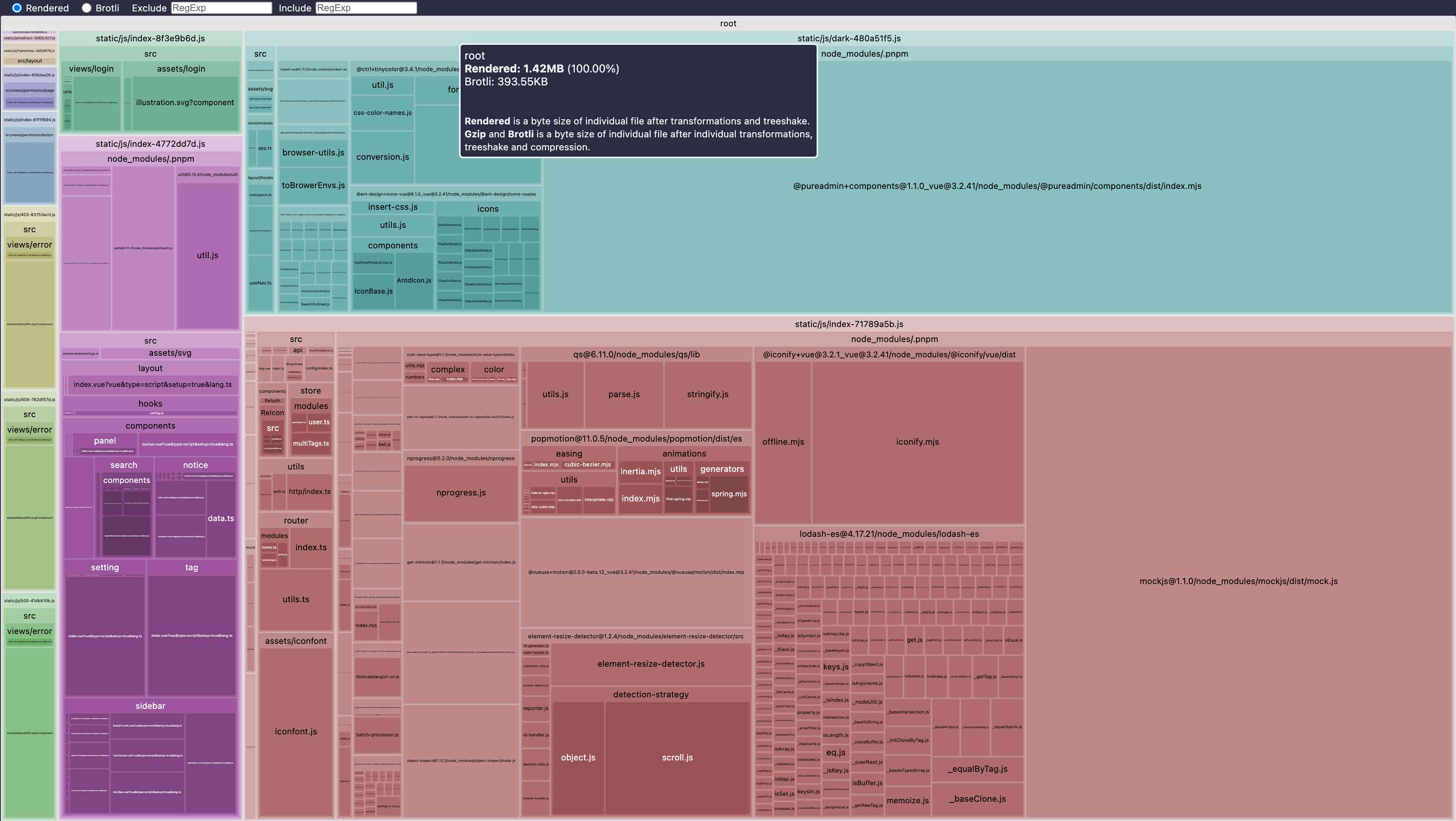Open the static/js/index-4772dd7d.js chunk header
Viewport: 1456px width, 821px height.
pyautogui.click(x=150, y=144)
